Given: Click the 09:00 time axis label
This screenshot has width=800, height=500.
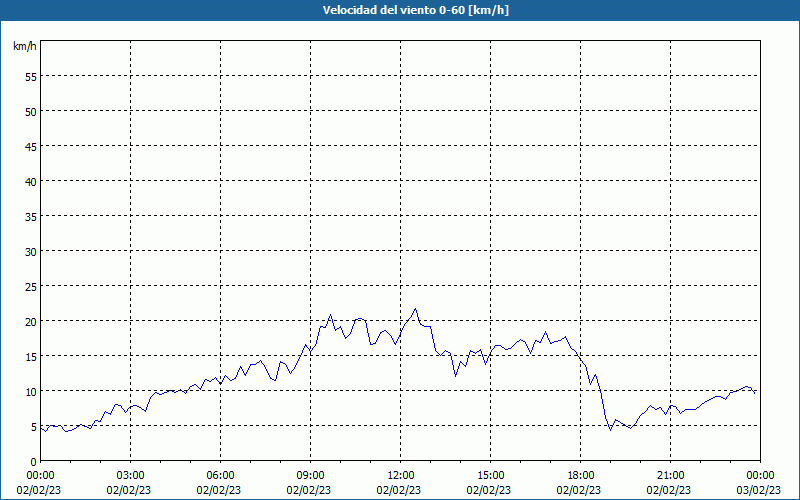Looking at the screenshot, I should tap(310, 475).
